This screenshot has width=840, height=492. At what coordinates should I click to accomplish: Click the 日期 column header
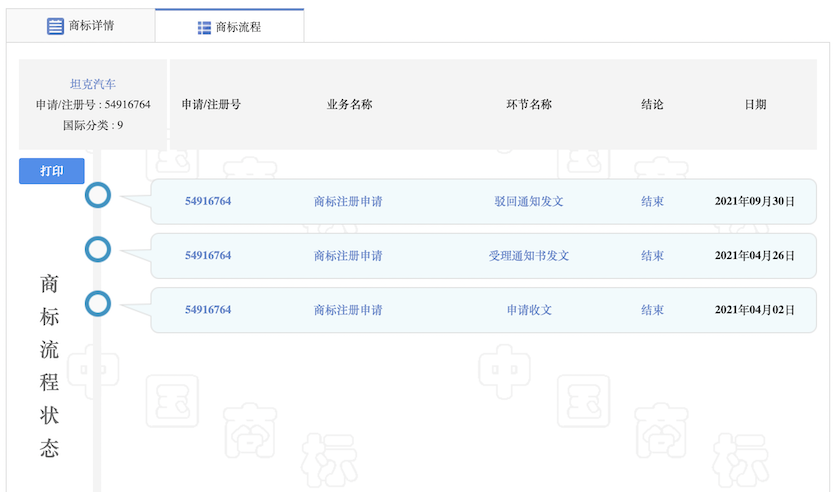click(755, 104)
